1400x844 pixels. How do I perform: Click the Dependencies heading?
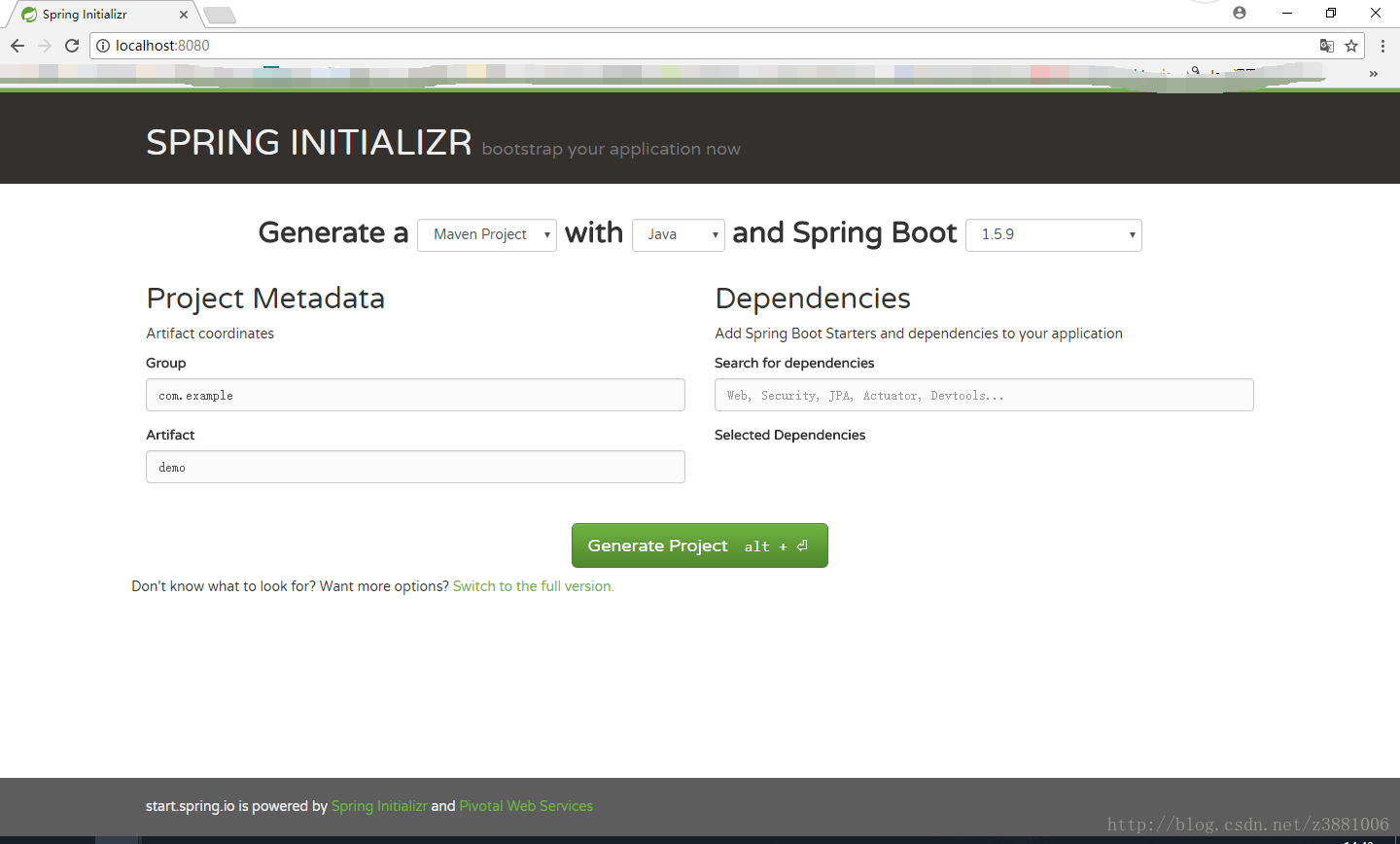click(813, 299)
